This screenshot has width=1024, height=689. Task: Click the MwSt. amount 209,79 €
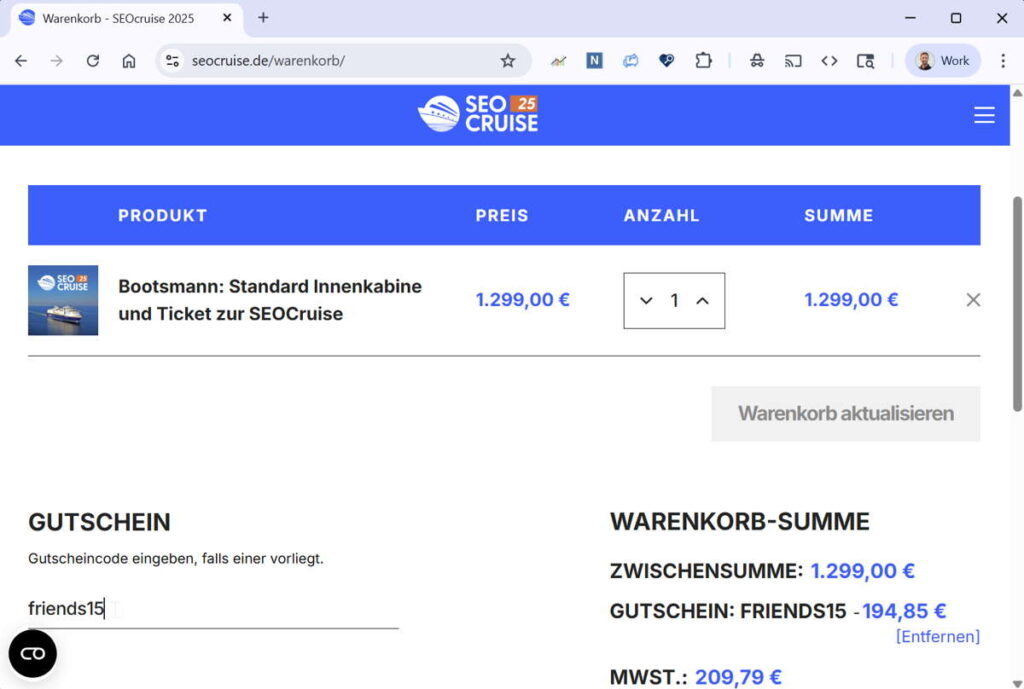[x=738, y=677]
